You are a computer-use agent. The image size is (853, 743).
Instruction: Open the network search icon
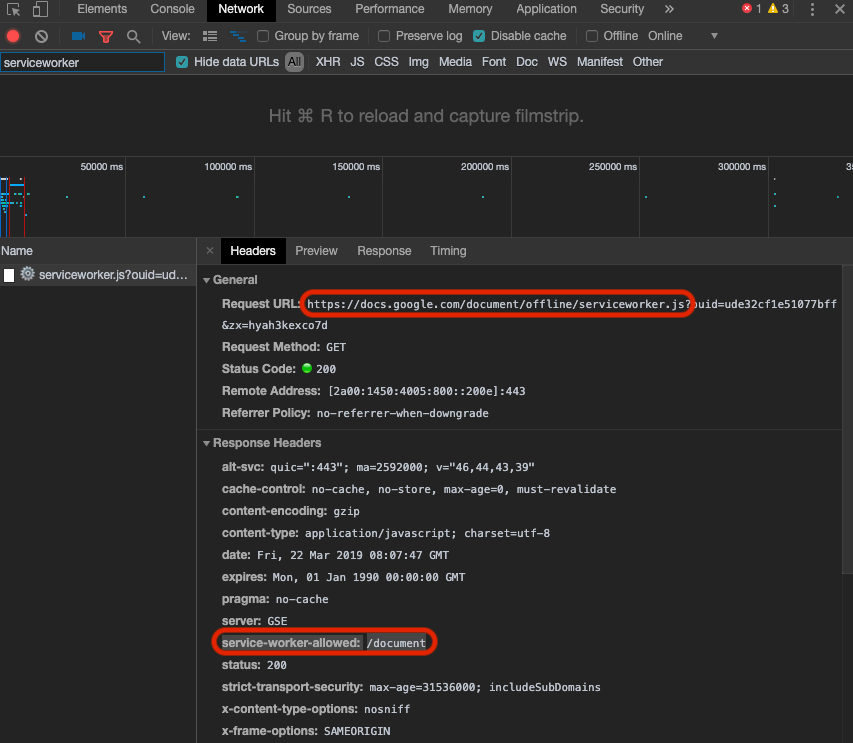point(133,35)
